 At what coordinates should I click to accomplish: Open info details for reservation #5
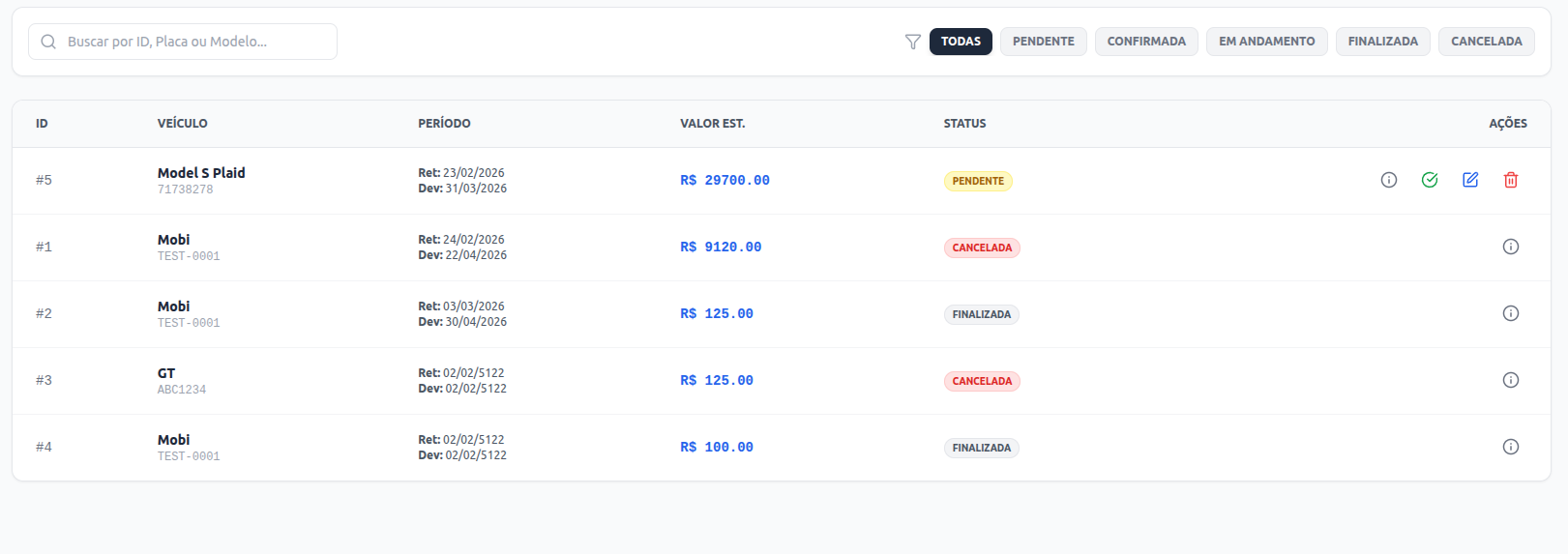click(1389, 180)
